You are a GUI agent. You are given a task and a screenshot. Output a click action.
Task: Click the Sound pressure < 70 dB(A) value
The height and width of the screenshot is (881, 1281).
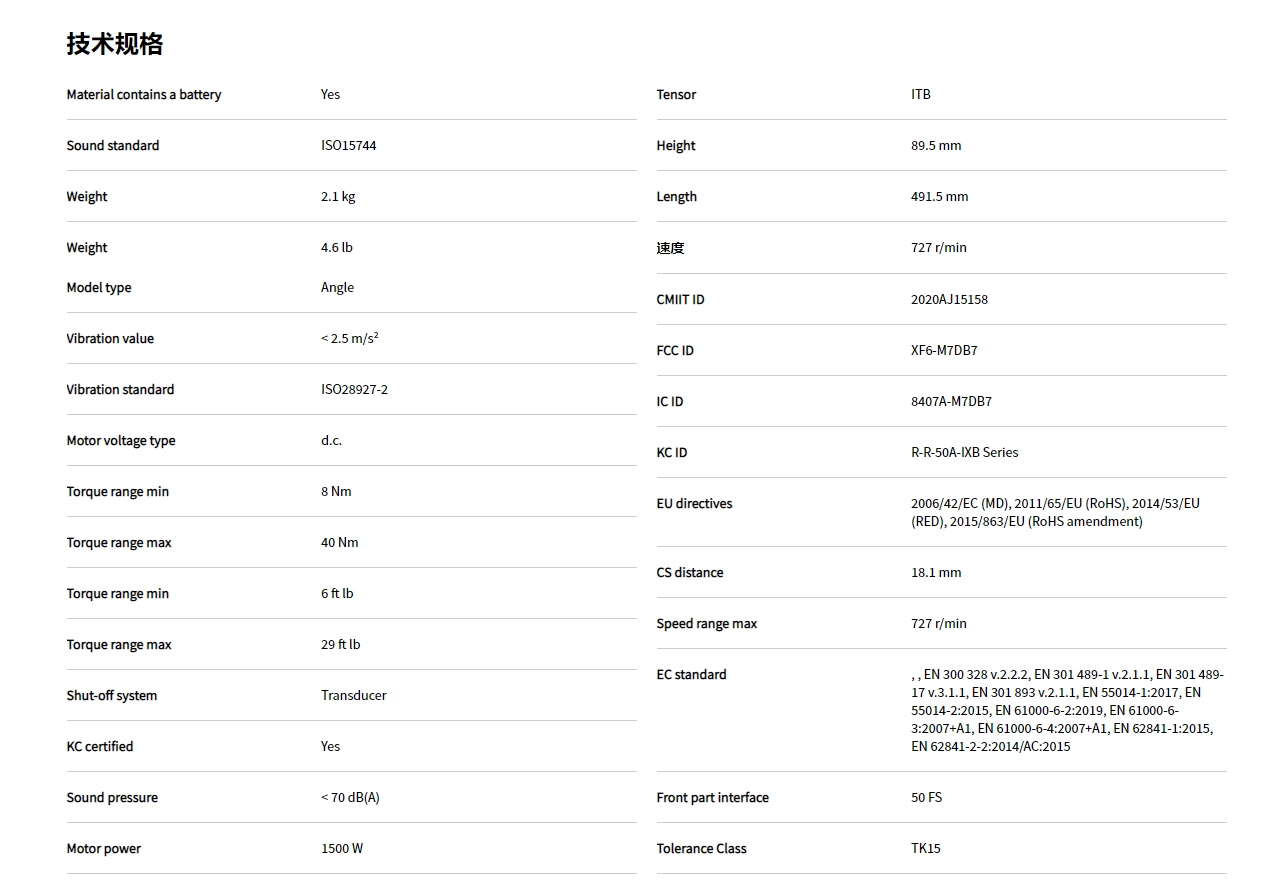pyautogui.click(x=350, y=798)
